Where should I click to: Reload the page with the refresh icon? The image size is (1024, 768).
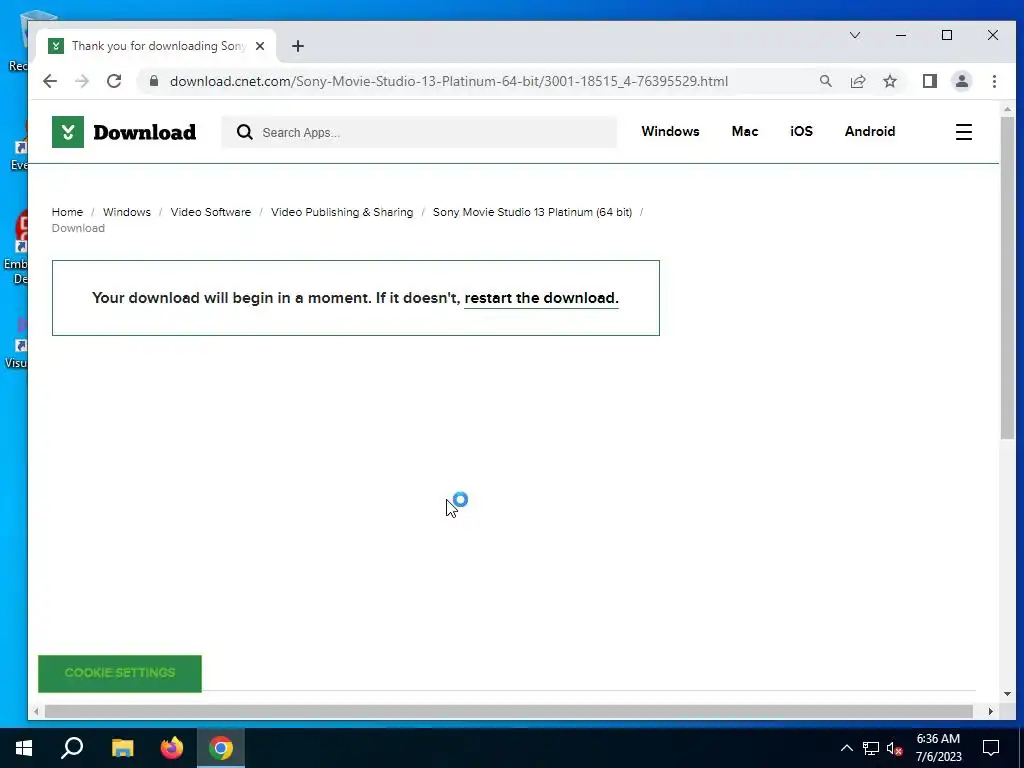[114, 81]
